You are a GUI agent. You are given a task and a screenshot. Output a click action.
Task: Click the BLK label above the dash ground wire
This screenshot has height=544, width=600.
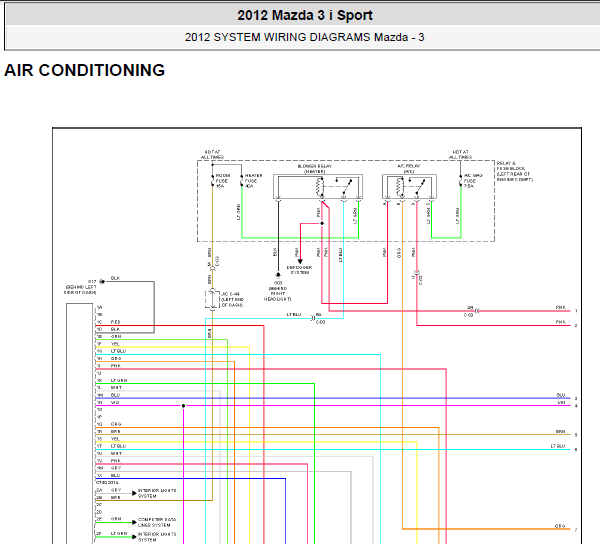coord(116,278)
